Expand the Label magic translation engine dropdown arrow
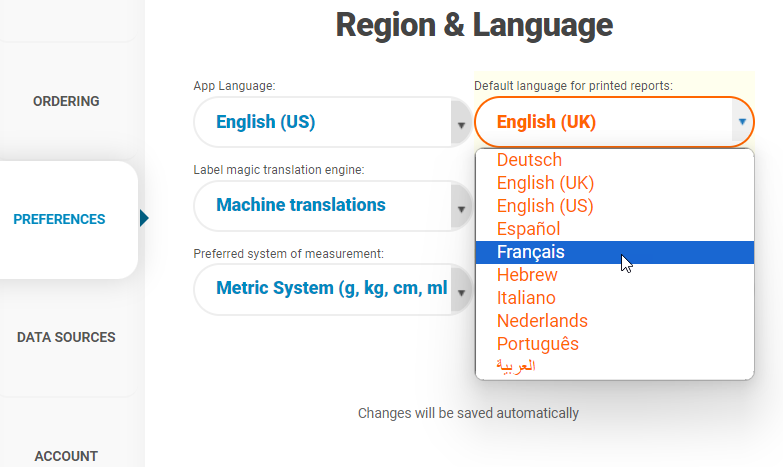The width and height of the screenshot is (783, 467). click(461, 207)
